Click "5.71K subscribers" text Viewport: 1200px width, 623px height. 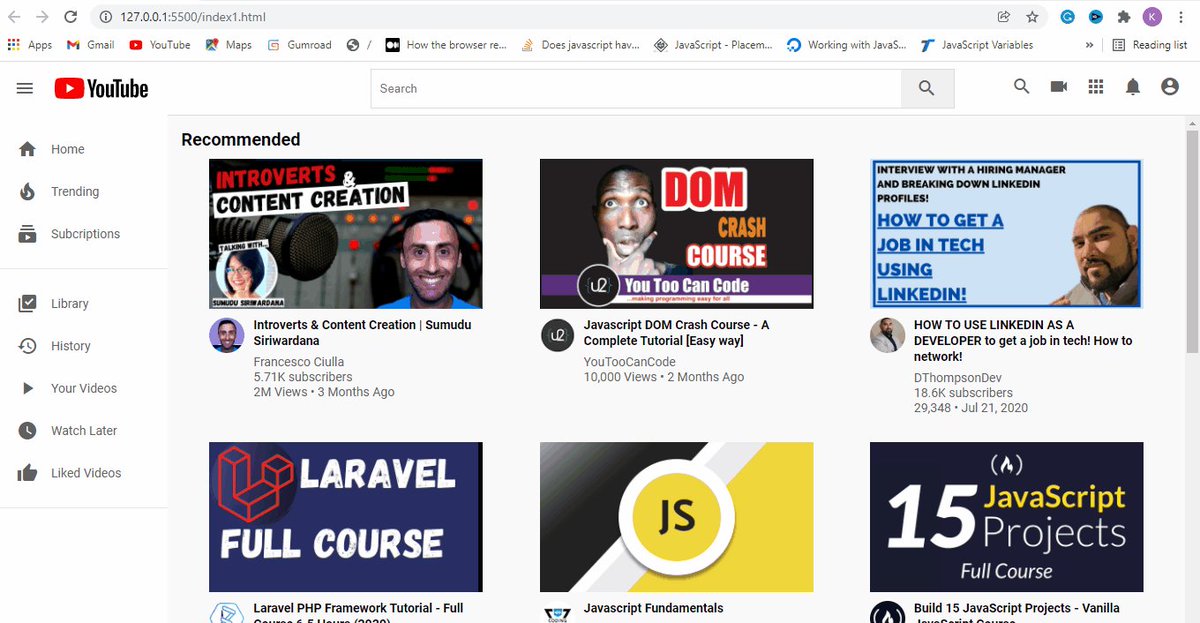click(303, 377)
